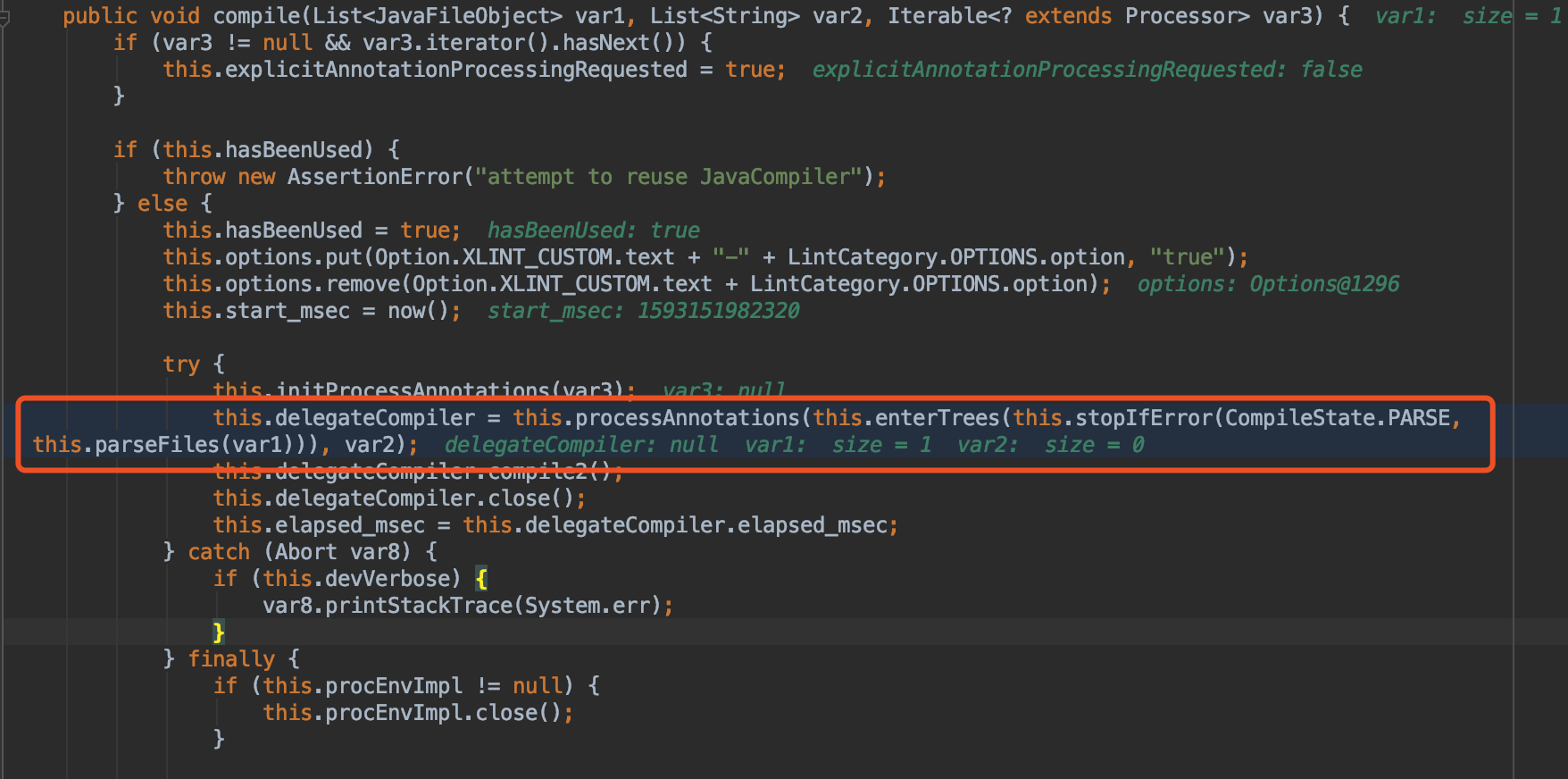
Task: Click the "true" string in options.put
Action: tap(1187, 257)
